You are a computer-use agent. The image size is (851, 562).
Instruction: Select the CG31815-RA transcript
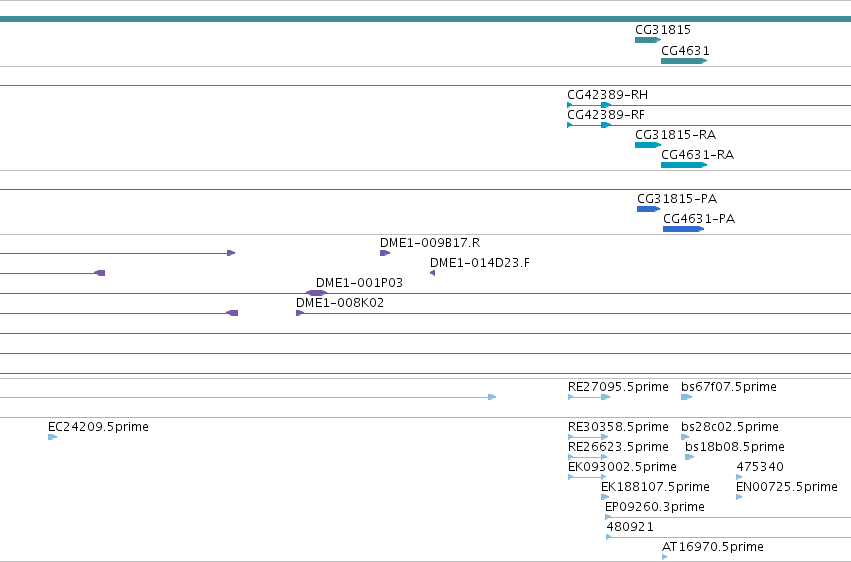(x=675, y=135)
